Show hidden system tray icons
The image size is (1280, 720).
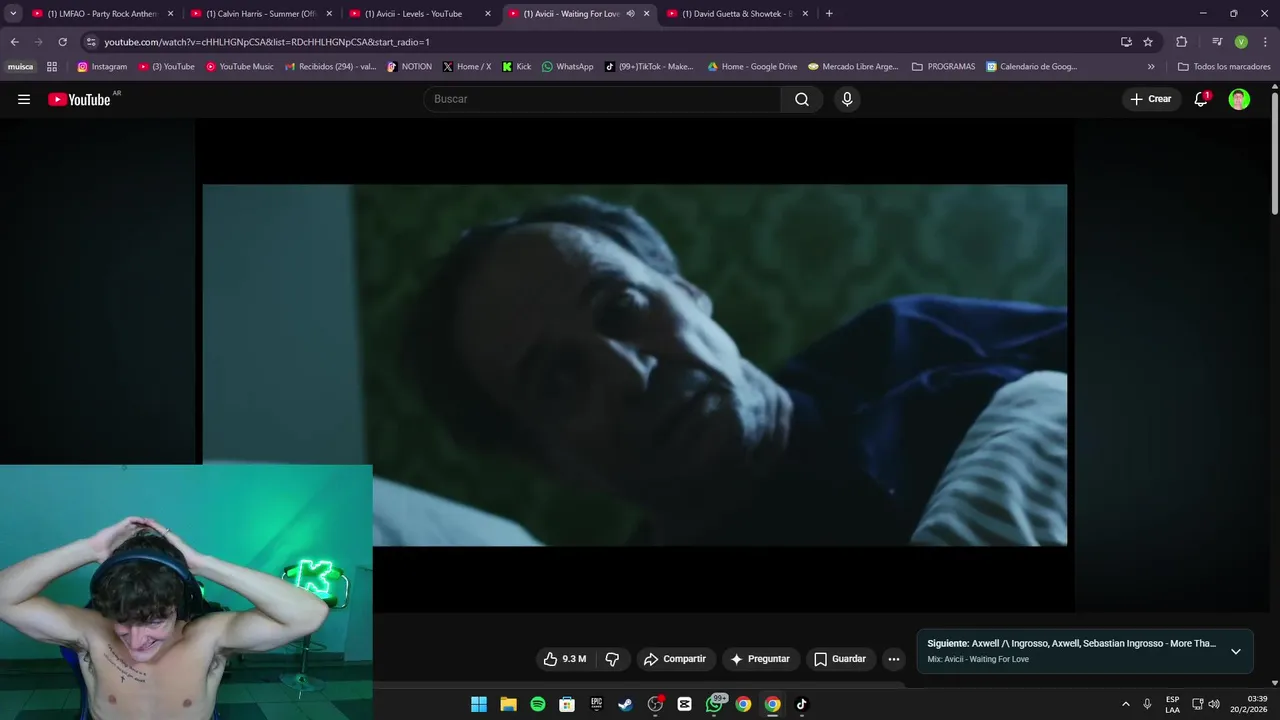point(1125,704)
